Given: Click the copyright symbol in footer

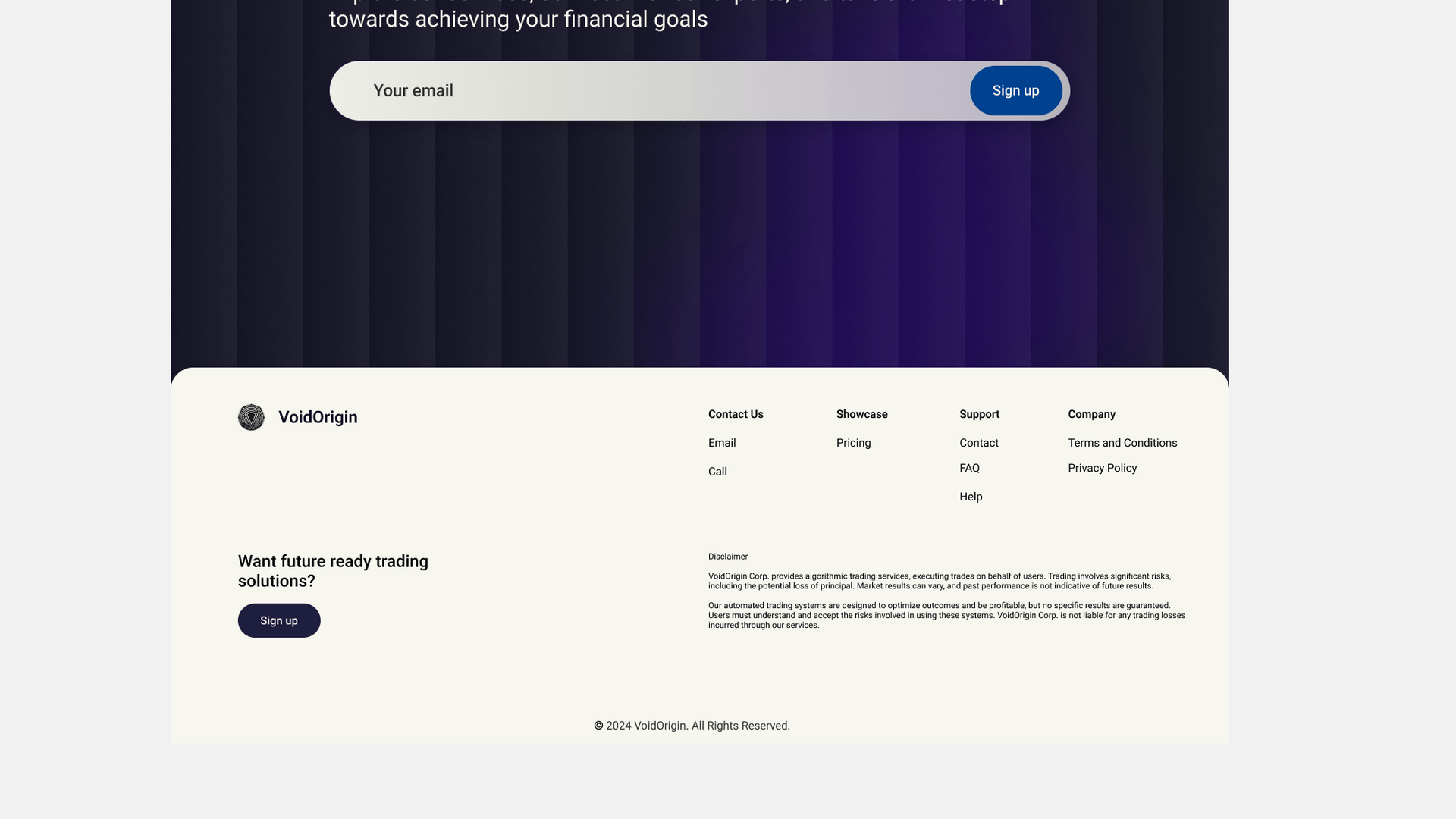Looking at the screenshot, I should pos(598,726).
